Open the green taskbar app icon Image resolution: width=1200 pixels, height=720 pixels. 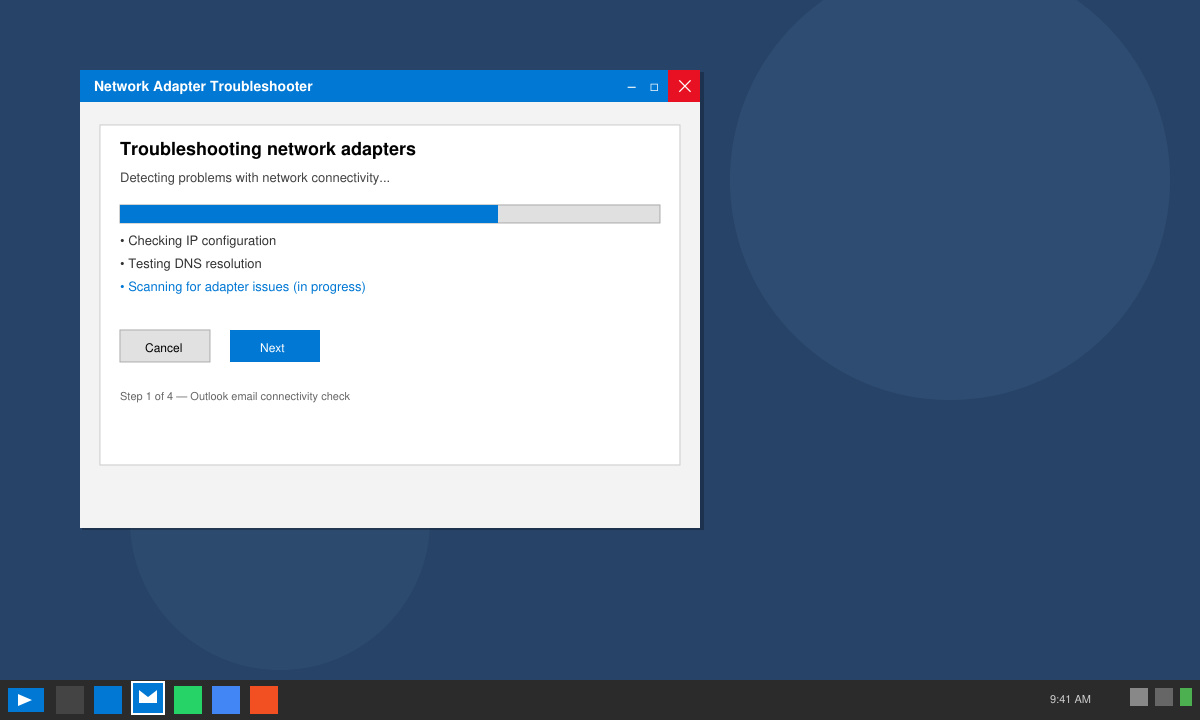click(x=188, y=700)
